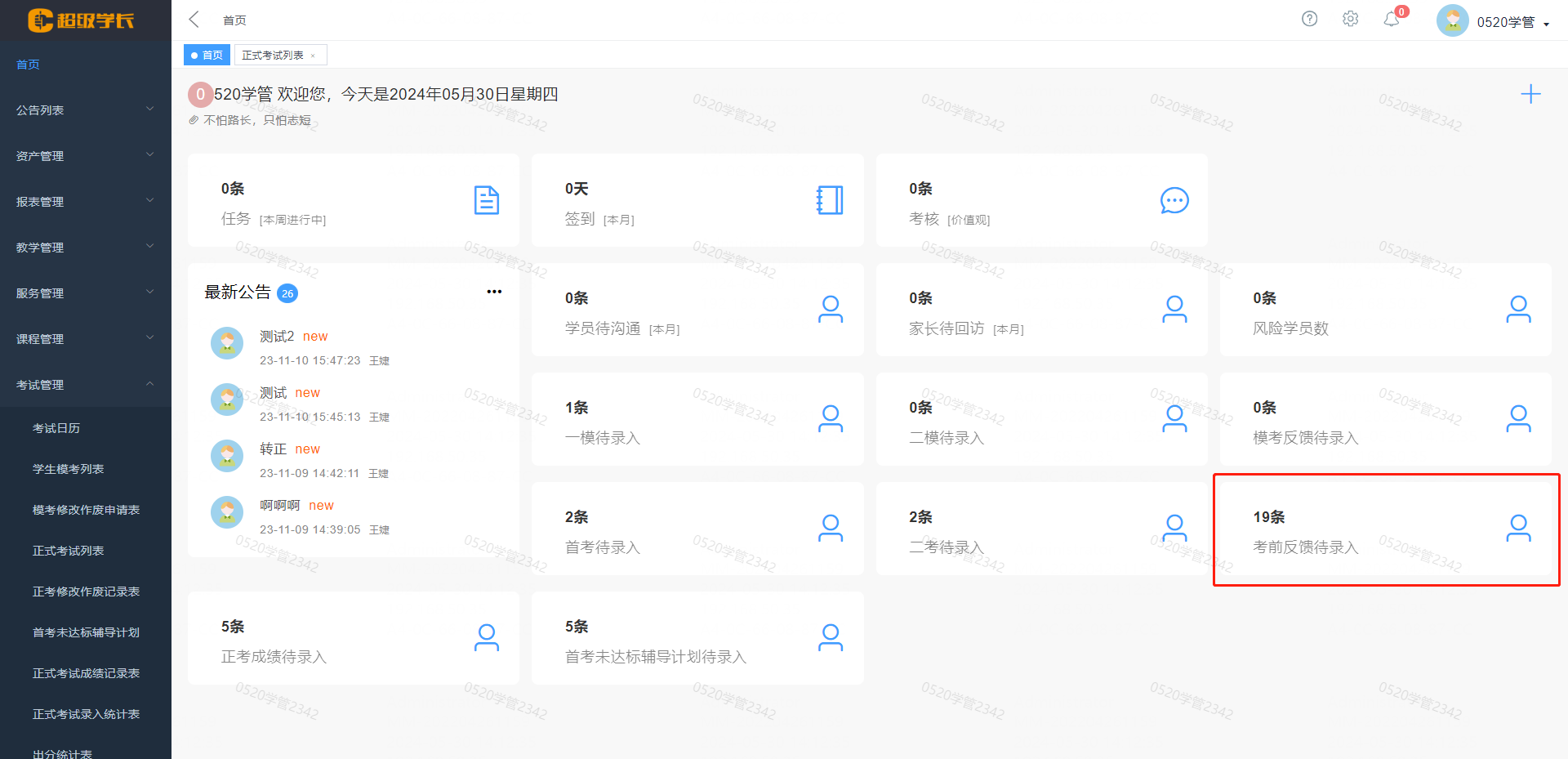Collapse the 考试管理 sidebar menu
The height and width of the screenshot is (759, 1568).
85,384
